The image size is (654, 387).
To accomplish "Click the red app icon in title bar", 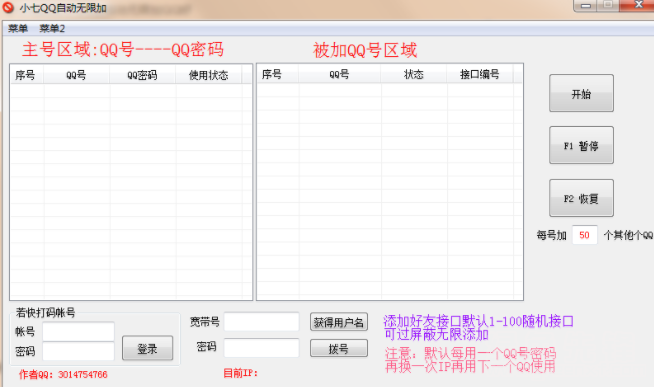I will tap(8, 7).
